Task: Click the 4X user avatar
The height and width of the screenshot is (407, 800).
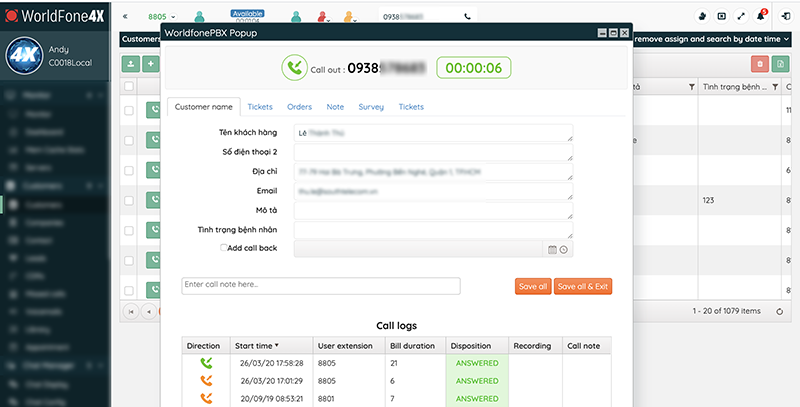Action: coord(24,56)
